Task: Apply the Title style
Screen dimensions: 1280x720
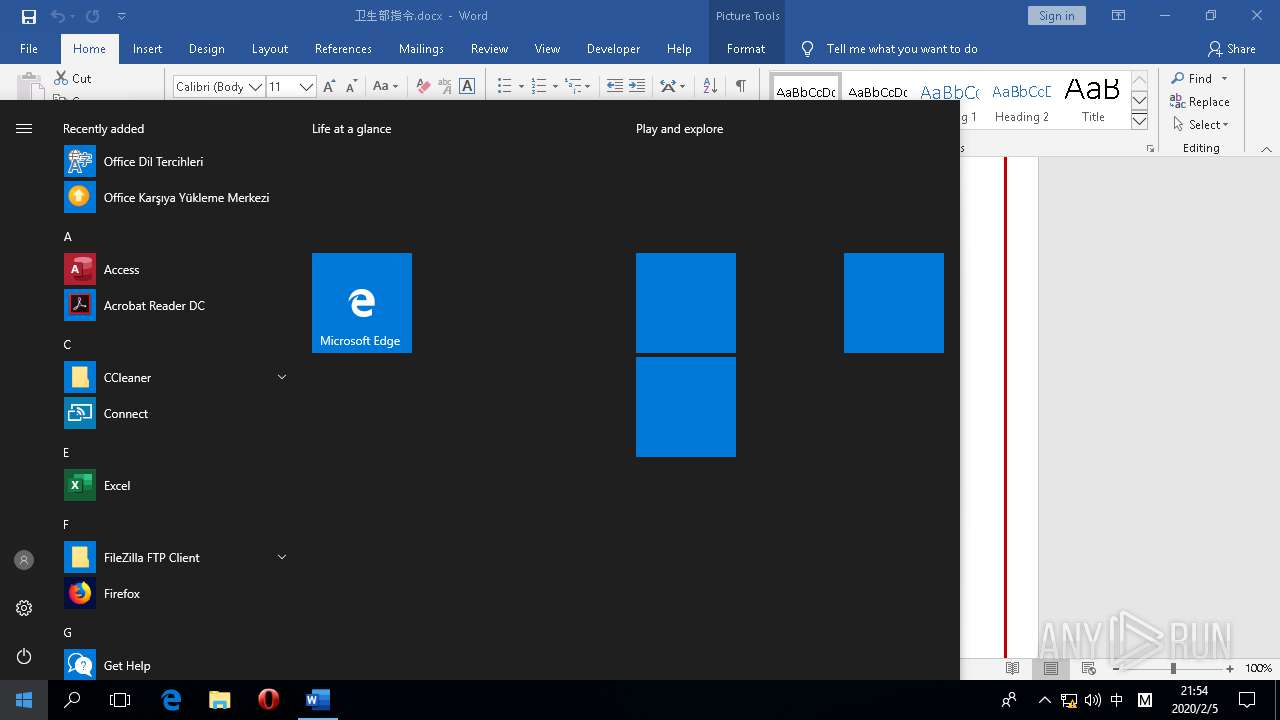Action: tap(1093, 100)
